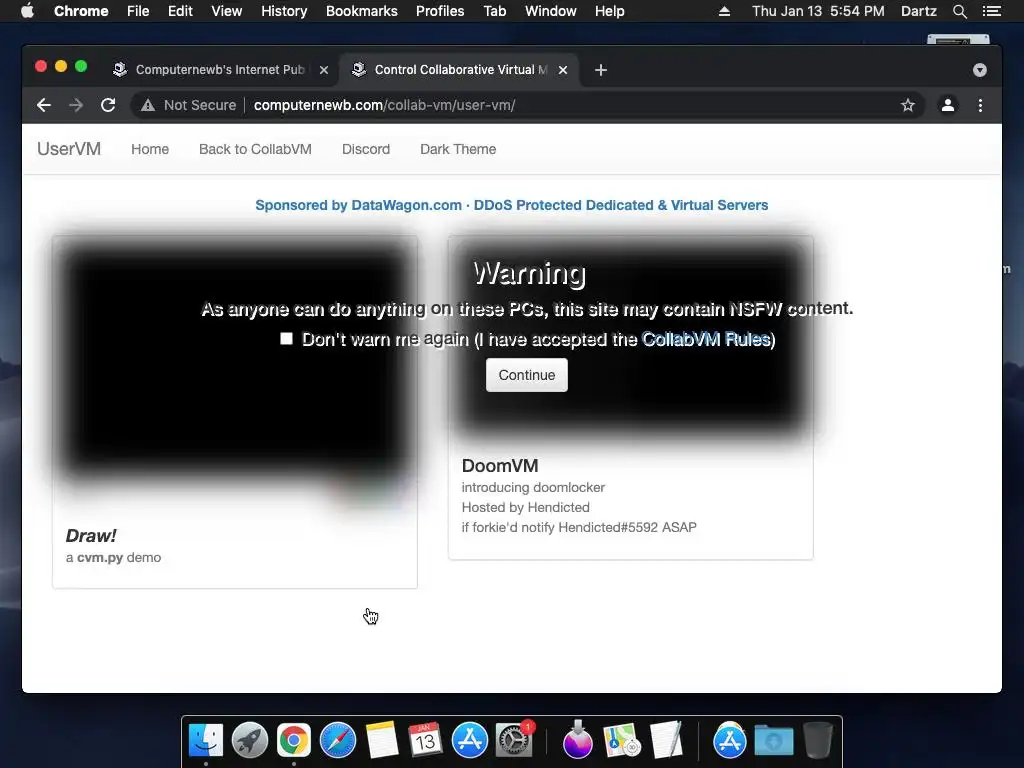Click 'introducing doomlocker' text
1024x768 pixels.
coord(533,487)
